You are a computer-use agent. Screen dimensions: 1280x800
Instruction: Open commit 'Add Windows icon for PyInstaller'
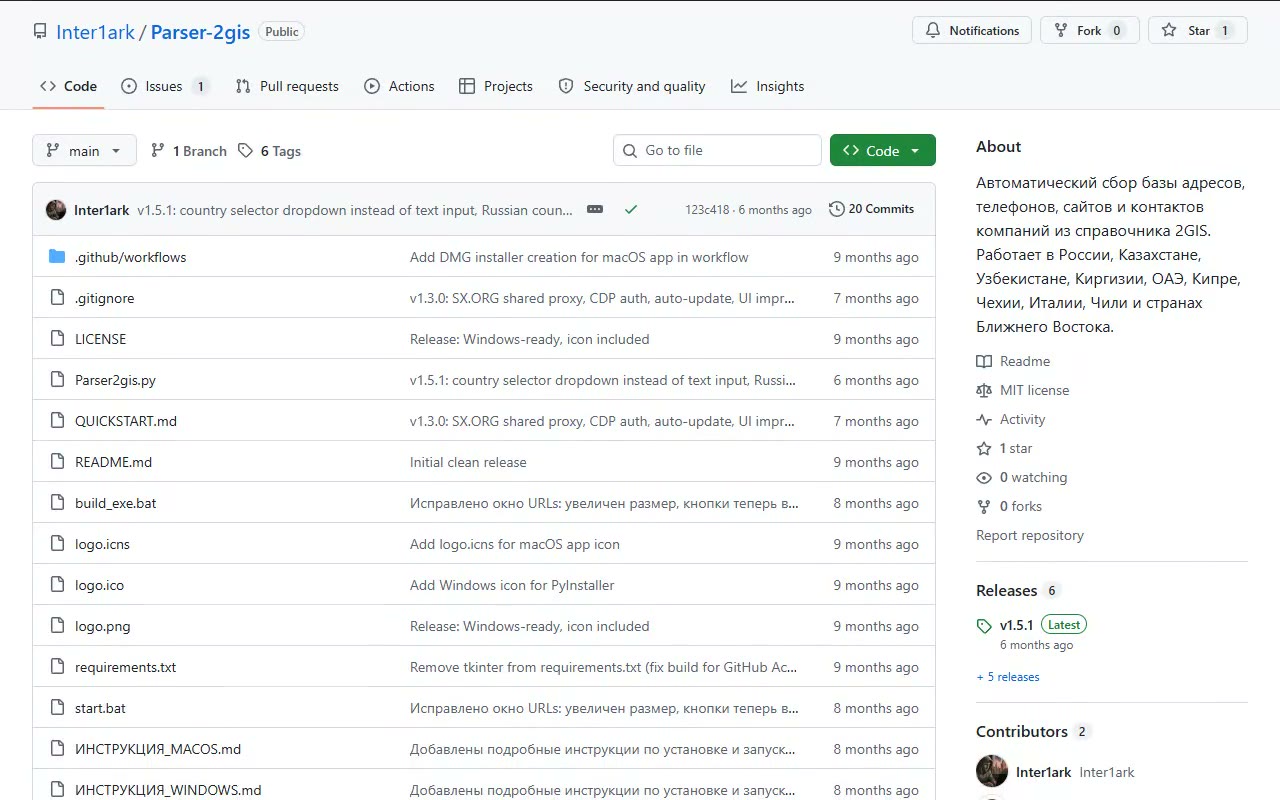tap(512, 585)
